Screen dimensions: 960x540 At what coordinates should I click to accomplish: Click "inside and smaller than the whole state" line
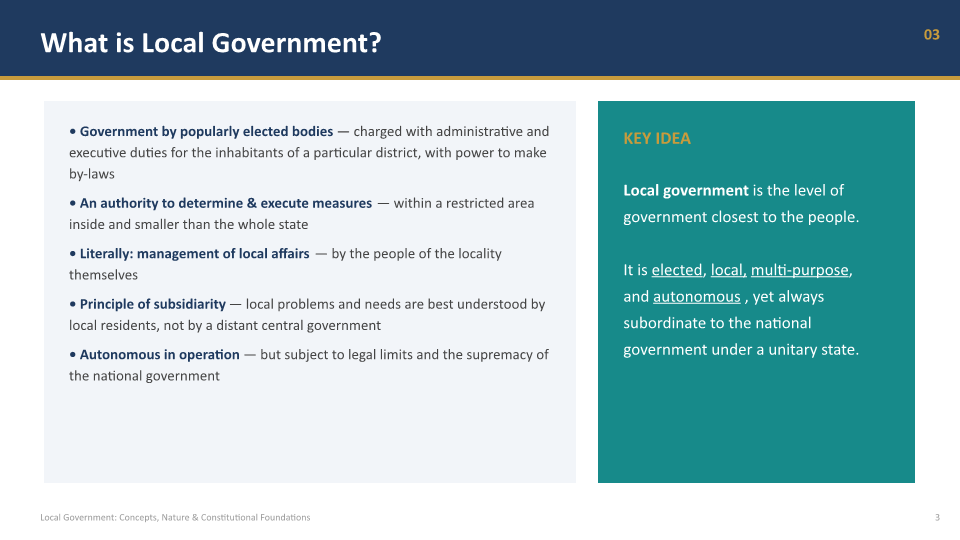[189, 225]
